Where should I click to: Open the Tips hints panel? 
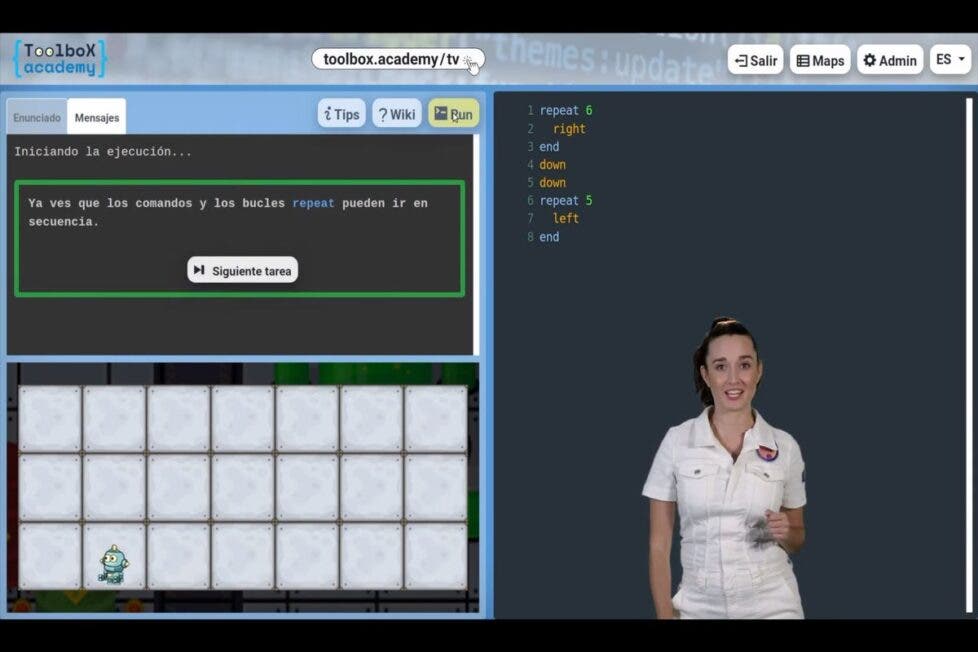coord(341,114)
